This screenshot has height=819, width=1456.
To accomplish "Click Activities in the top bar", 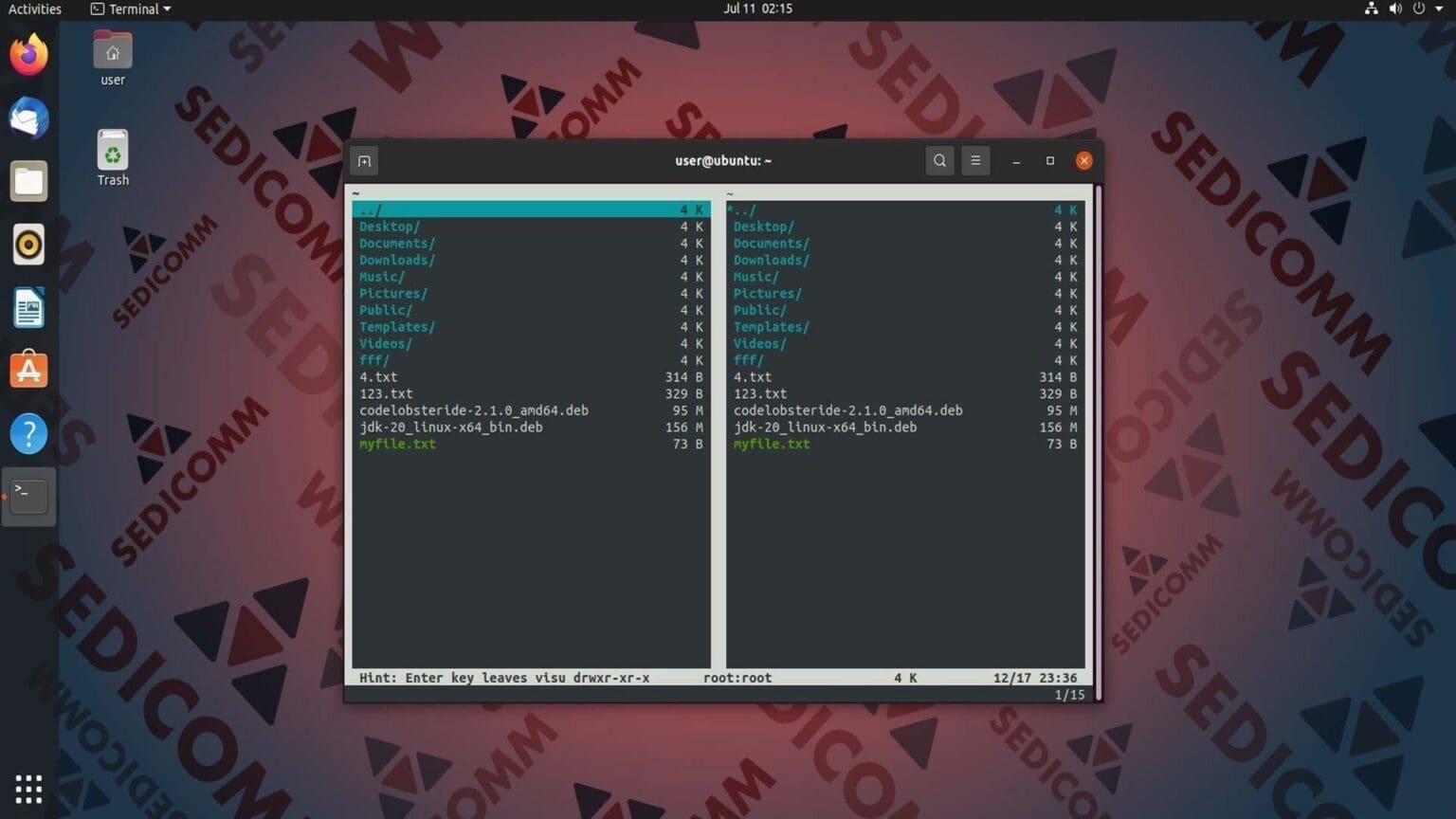I will pyautogui.click(x=35, y=9).
